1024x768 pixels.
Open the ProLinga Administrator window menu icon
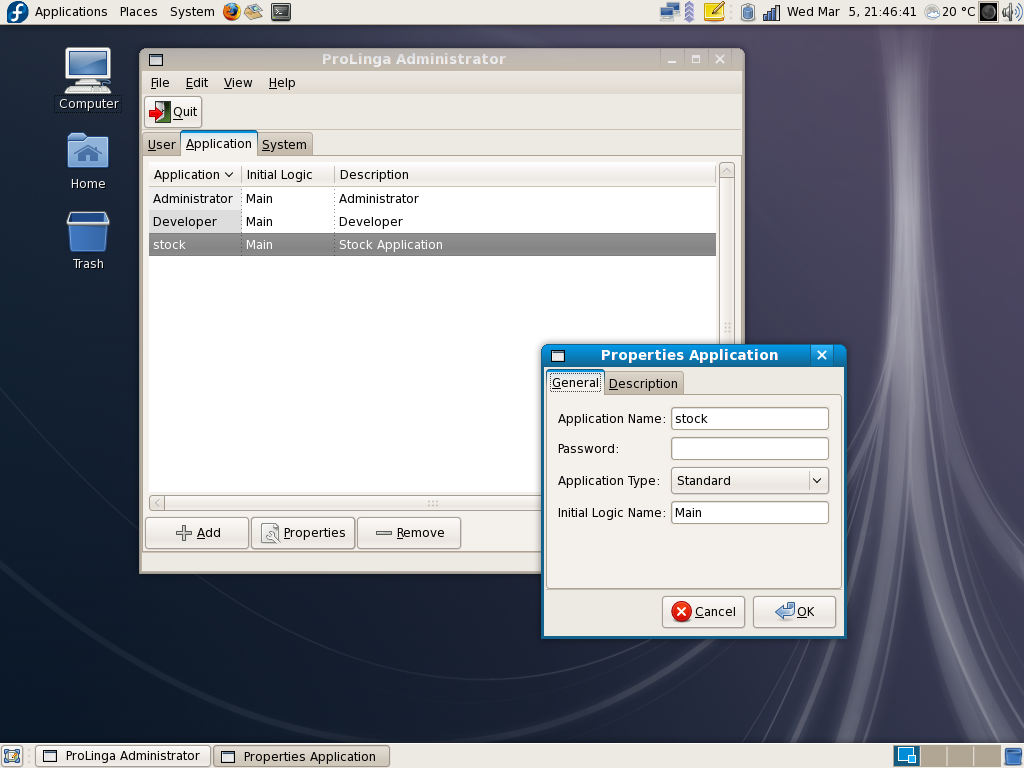[156, 60]
